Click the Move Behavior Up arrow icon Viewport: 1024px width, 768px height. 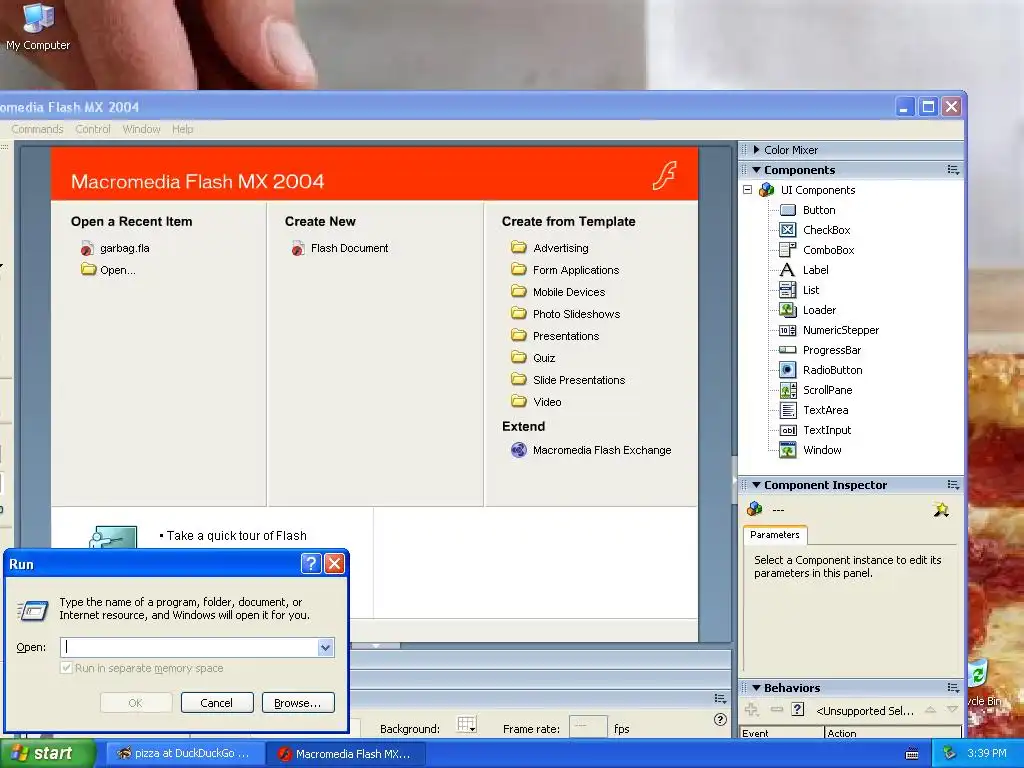931,710
